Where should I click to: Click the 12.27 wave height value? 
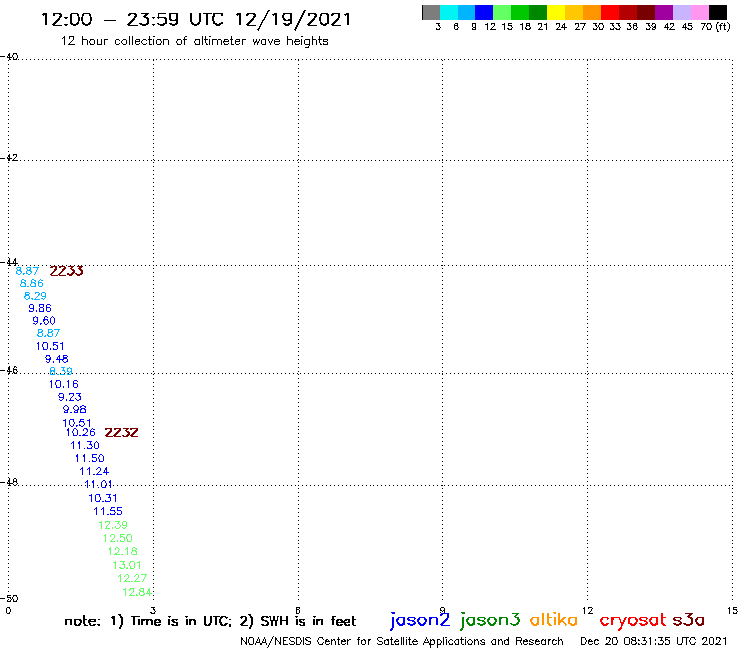132,578
